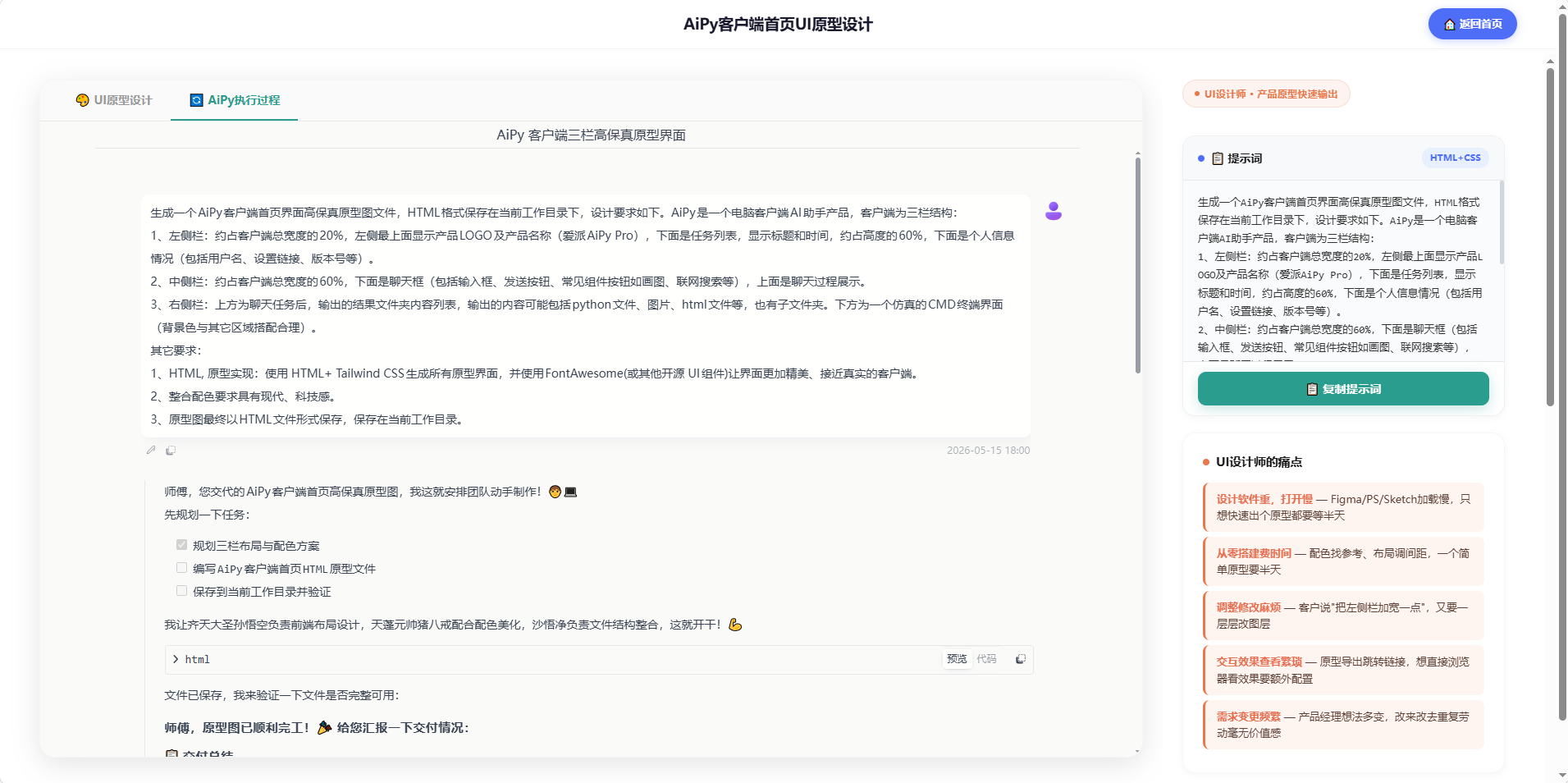This screenshot has height=783, width=1568.
Task: Click the house icon in 返回首页 button
Action: 1449,25
